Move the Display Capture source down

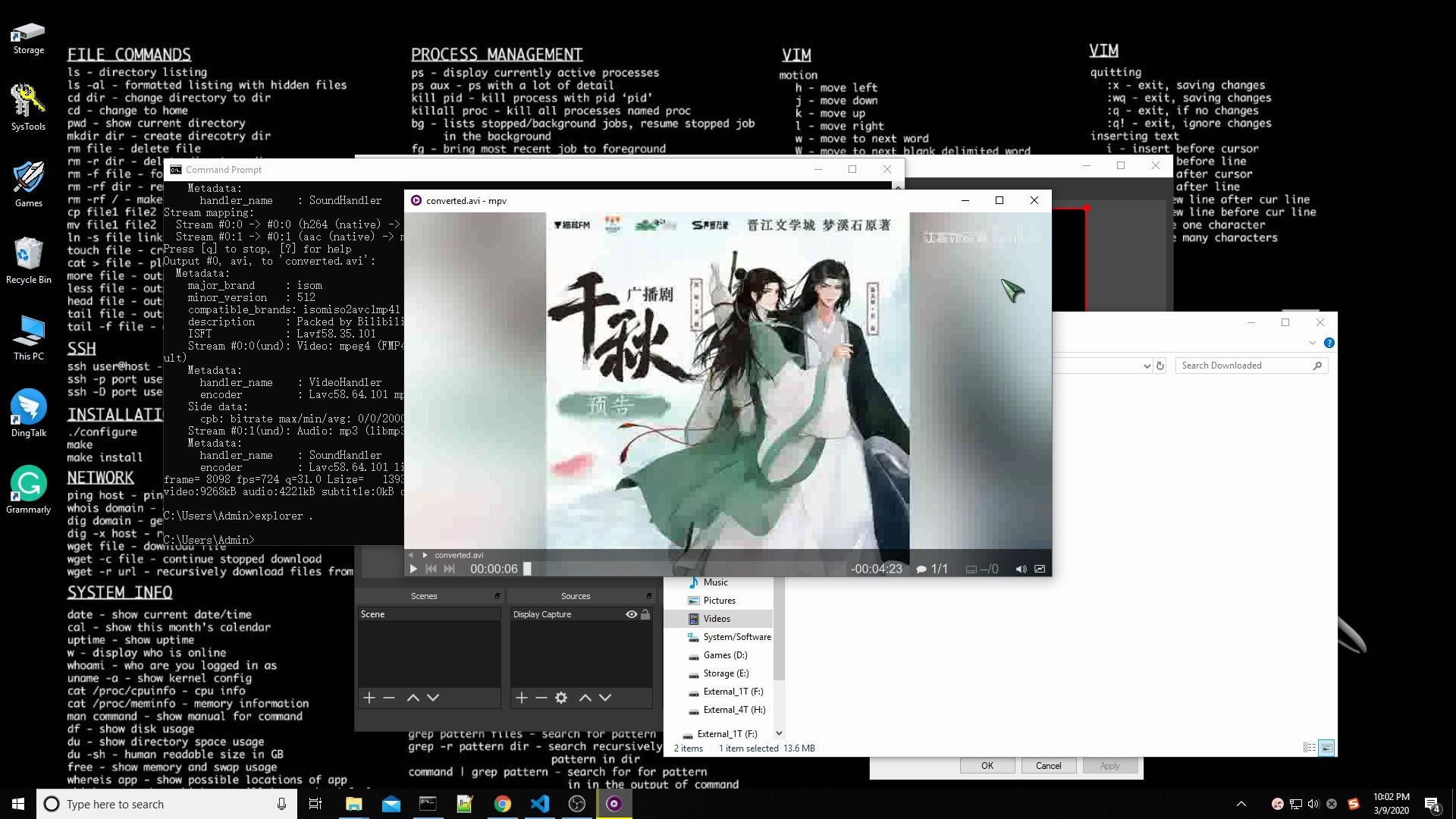point(605,698)
